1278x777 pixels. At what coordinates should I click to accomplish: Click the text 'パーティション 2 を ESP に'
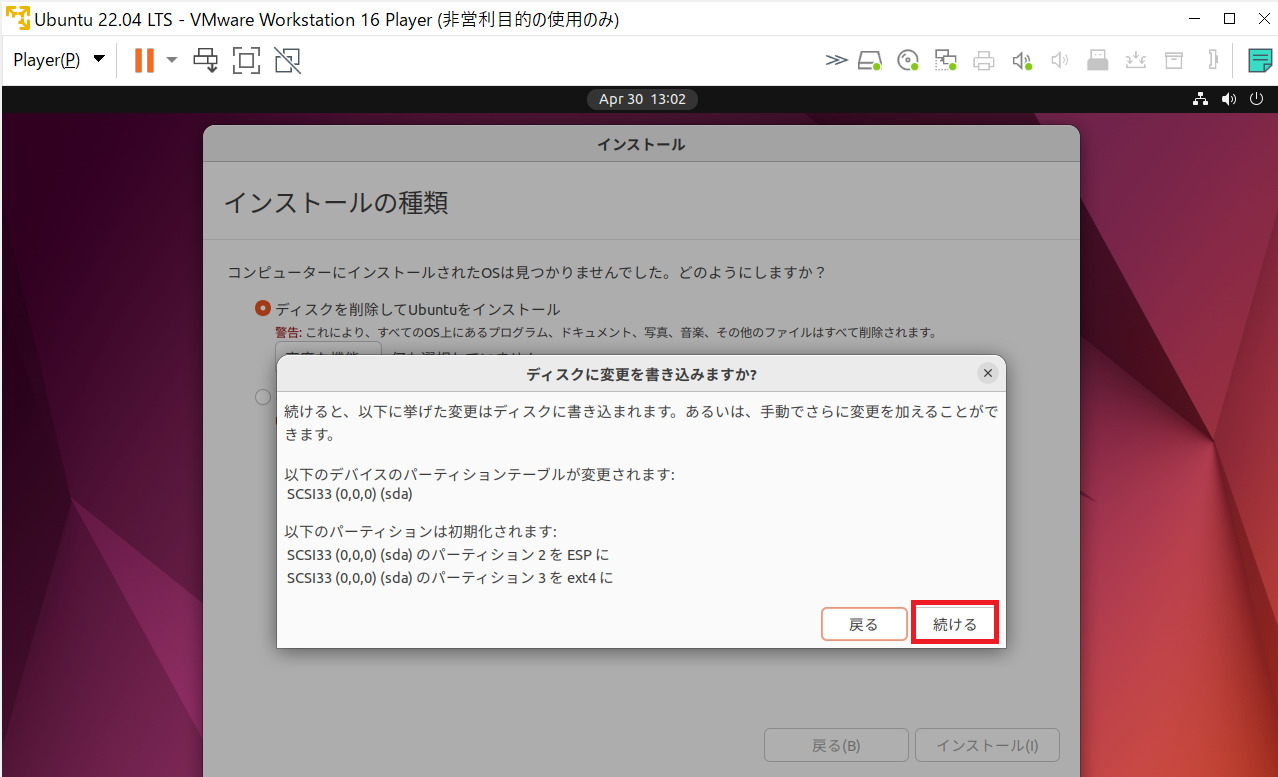[x=513, y=554]
